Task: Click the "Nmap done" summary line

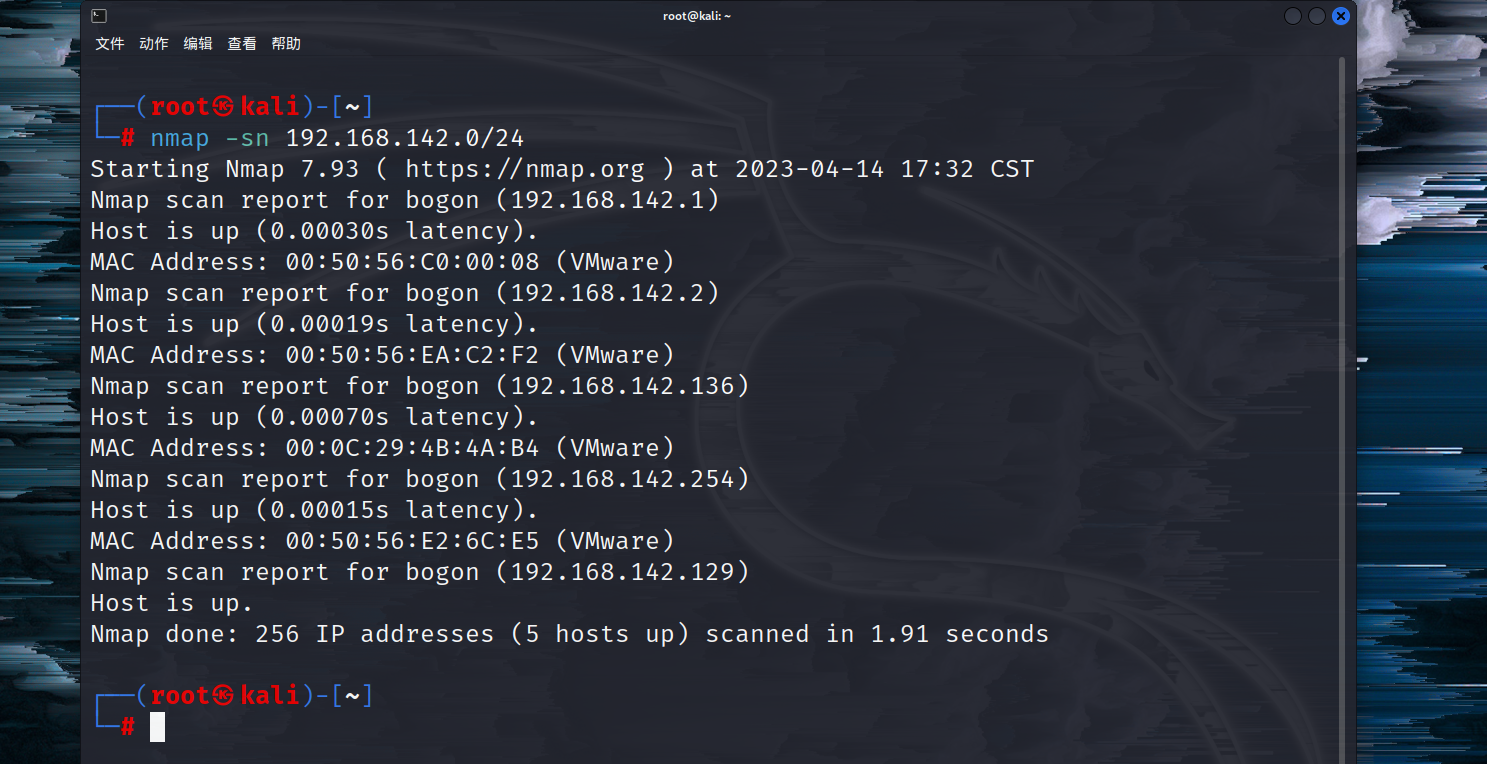Action: tap(569, 634)
